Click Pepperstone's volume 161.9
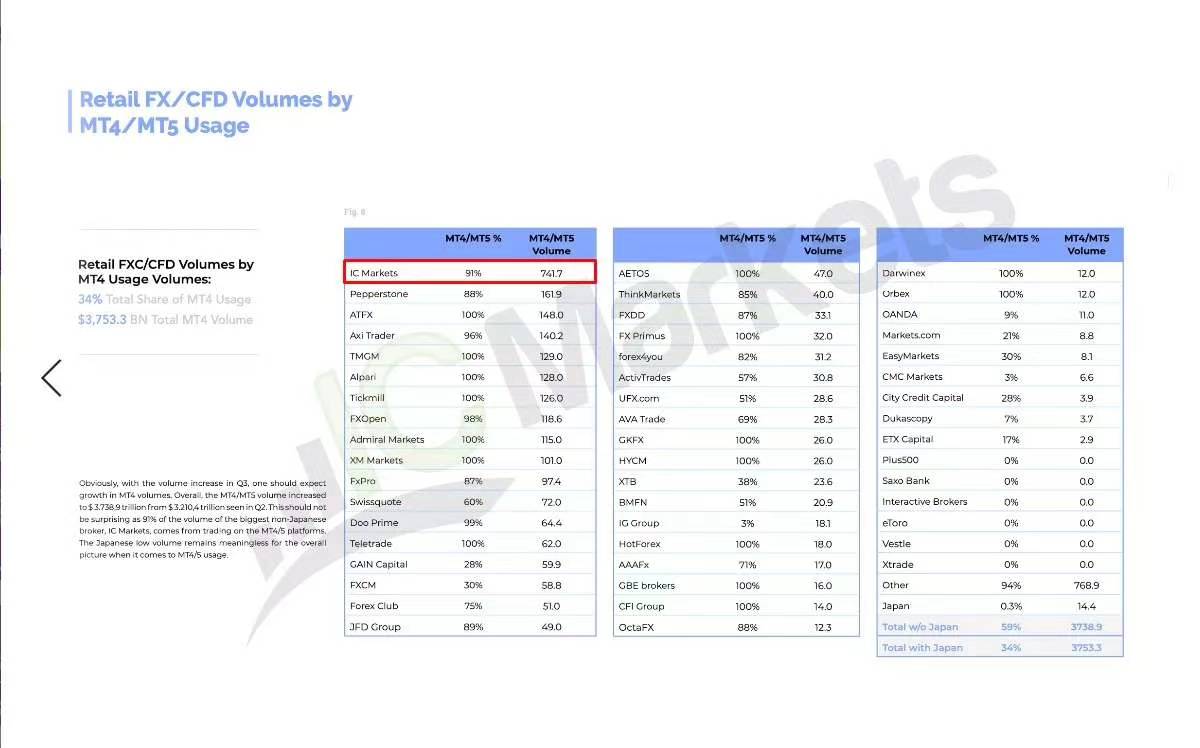The image size is (1200, 748). (551, 294)
